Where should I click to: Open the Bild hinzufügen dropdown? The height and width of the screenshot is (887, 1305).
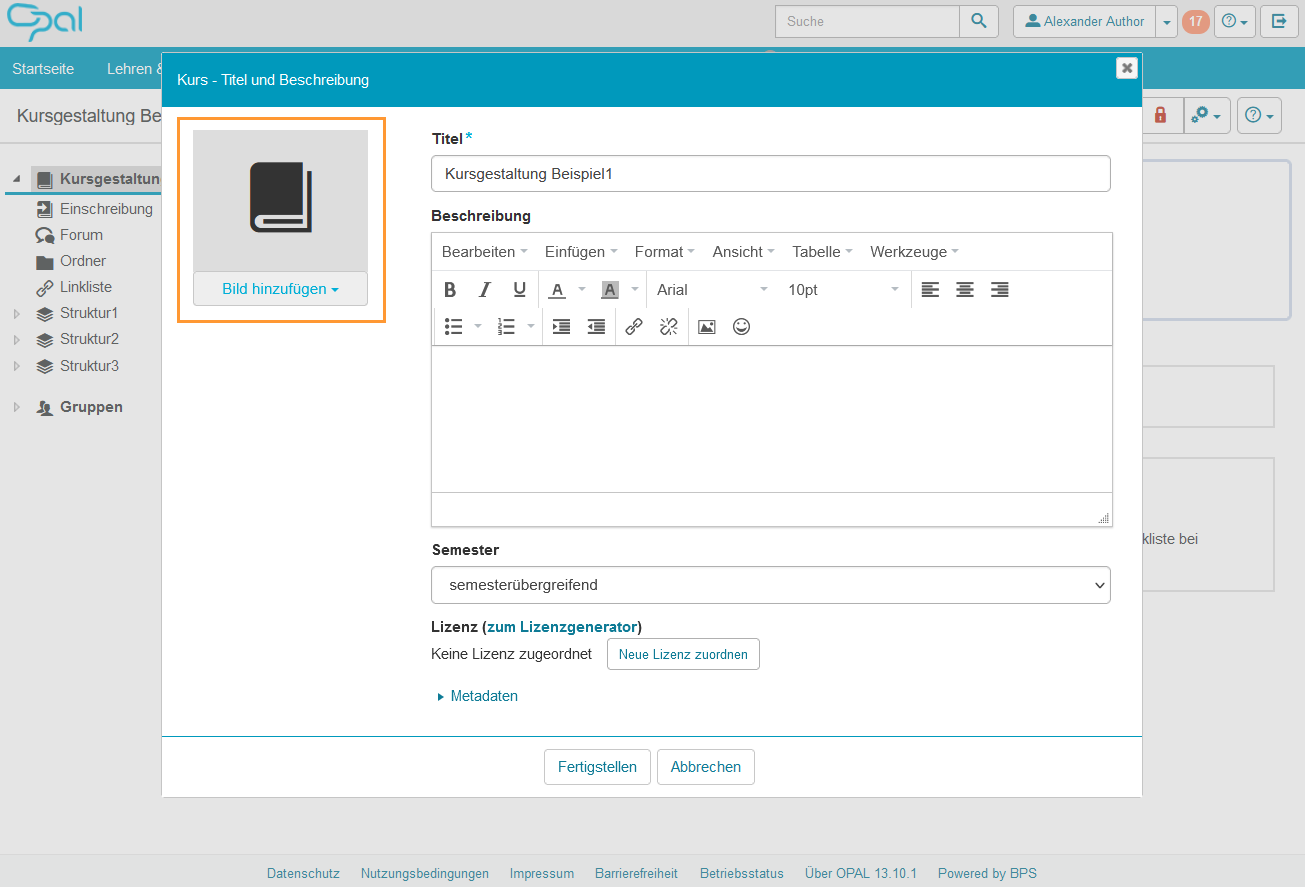point(280,289)
